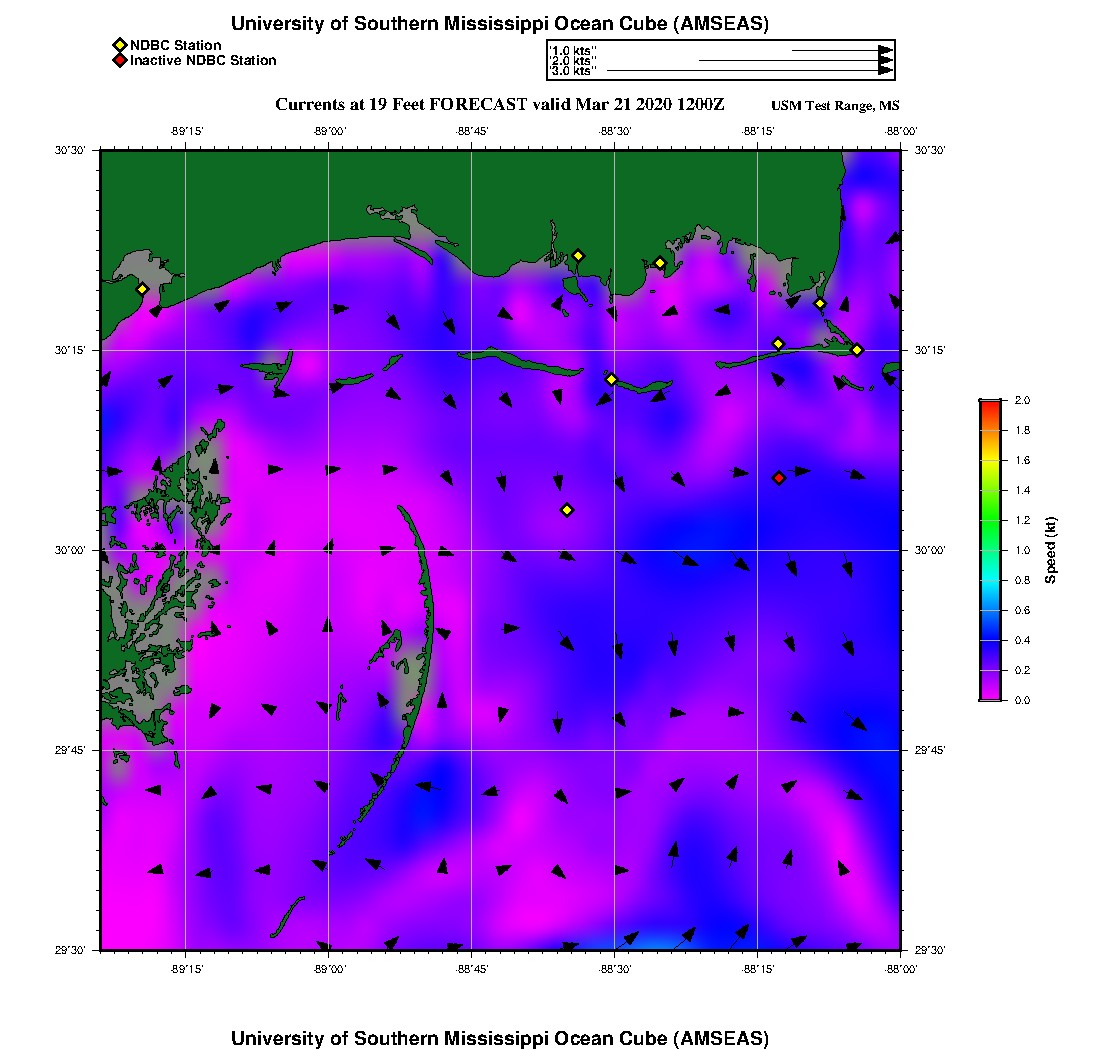1100x1050 pixels.
Task: Select the easternmost yellow NDBC station marker
Action: [857, 350]
